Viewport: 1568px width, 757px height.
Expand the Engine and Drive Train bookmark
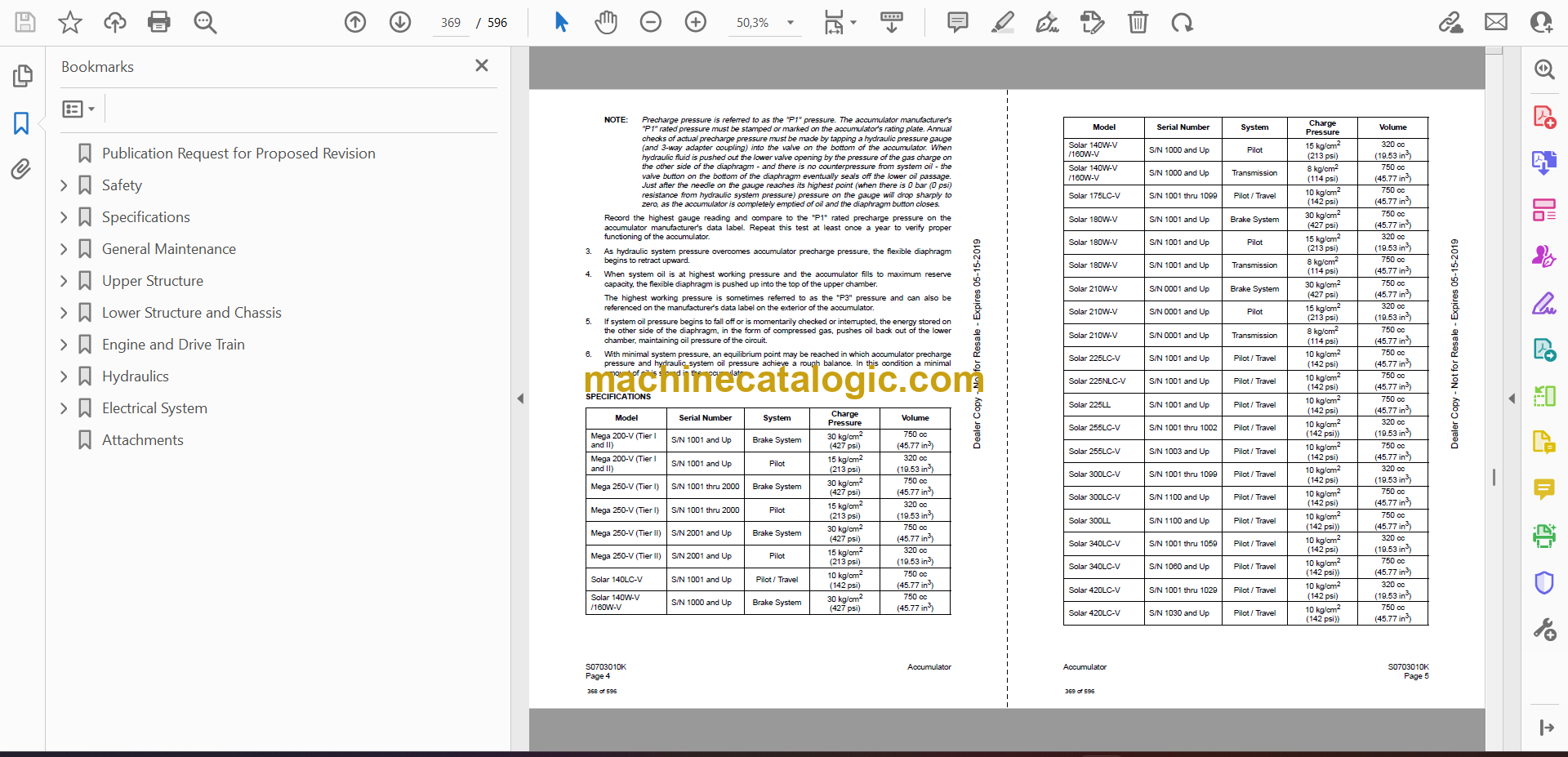click(x=64, y=345)
